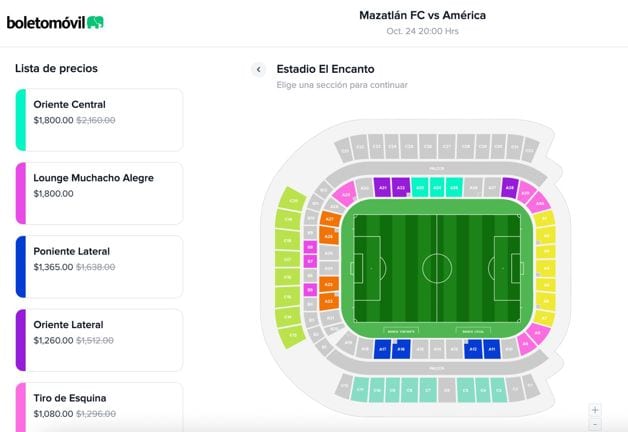Open the Tiro de Esquina price option
The image size is (628, 432).
click(x=99, y=406)
